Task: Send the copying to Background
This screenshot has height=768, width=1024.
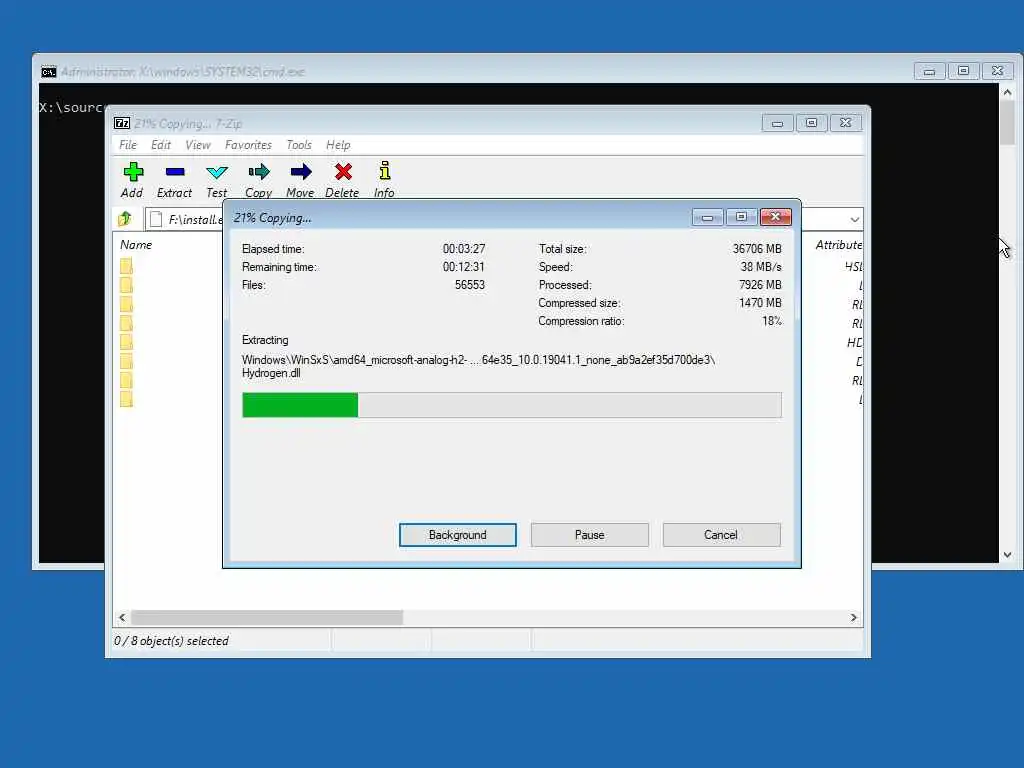Action: pos(458,535)
